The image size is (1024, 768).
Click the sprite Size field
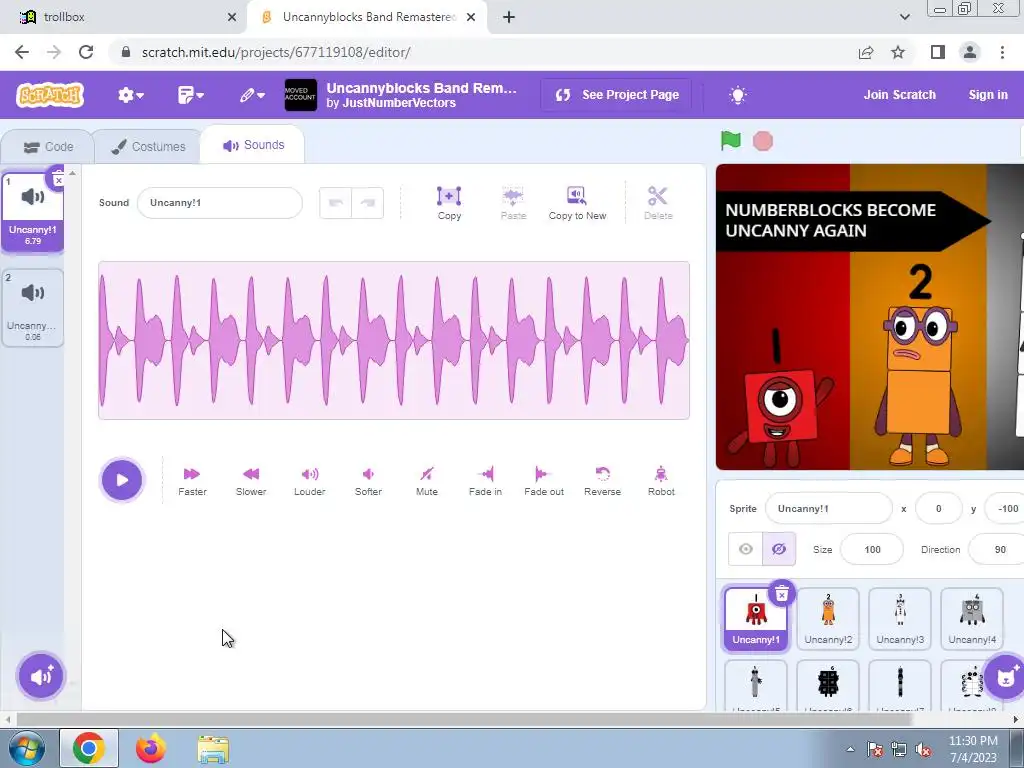872,549
